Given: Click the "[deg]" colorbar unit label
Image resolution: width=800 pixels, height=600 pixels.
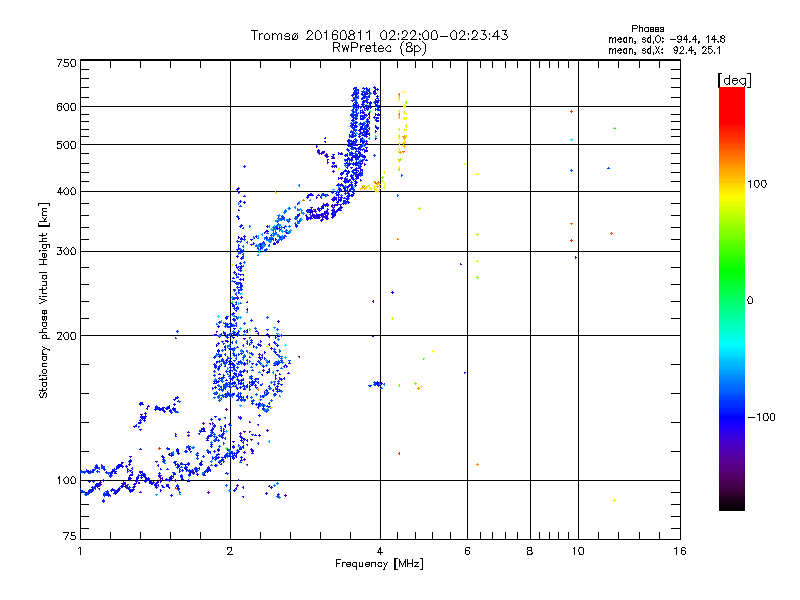Looking at the screenshot, I should point(734,80).
